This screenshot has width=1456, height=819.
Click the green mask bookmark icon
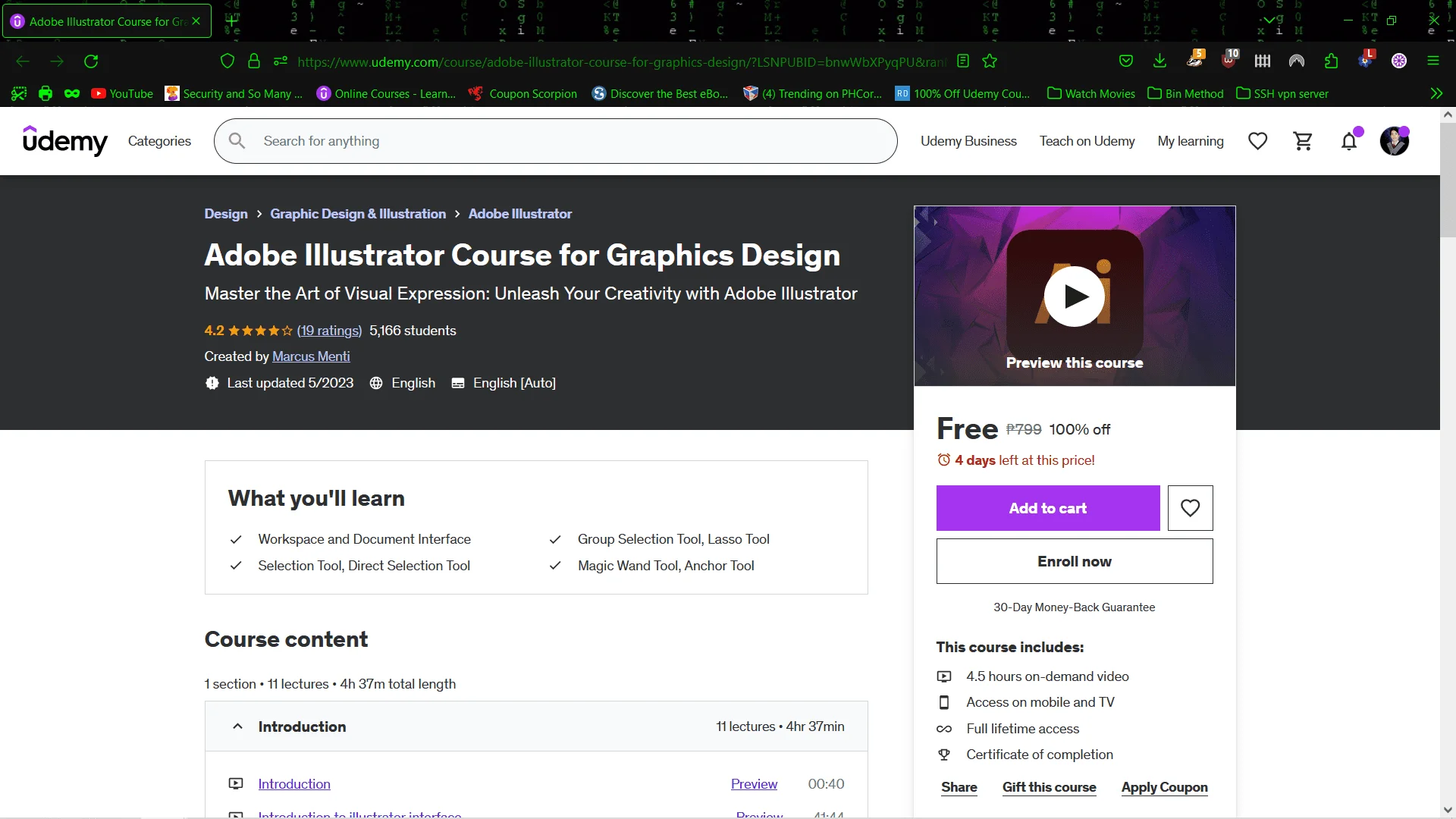(72, 94)
